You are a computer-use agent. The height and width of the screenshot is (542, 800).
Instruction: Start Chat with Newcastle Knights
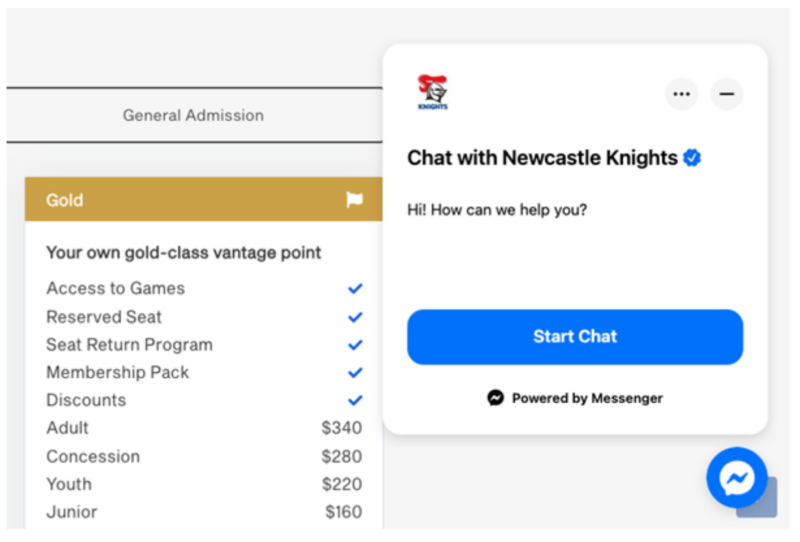[x=575, y=337]
